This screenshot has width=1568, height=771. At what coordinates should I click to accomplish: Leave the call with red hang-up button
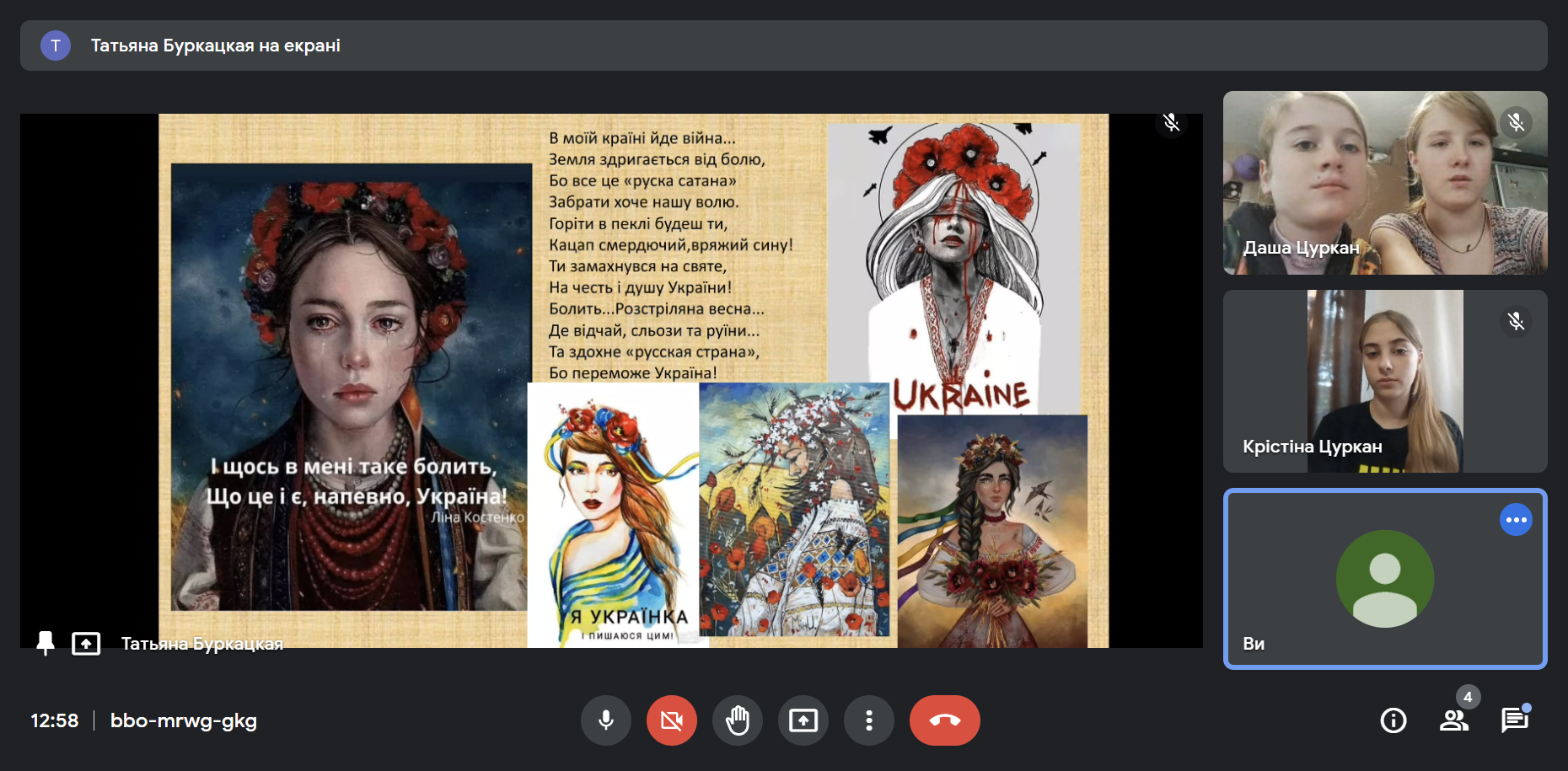pos(944,720)
